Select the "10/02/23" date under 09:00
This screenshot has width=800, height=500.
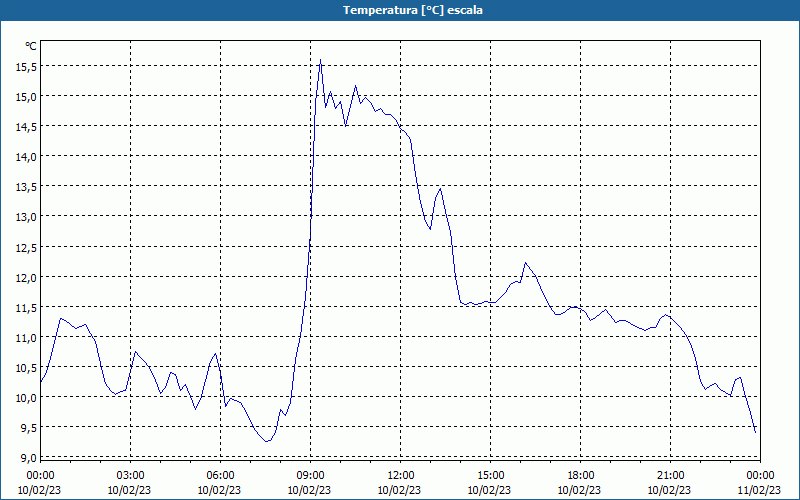coord(310,490)
